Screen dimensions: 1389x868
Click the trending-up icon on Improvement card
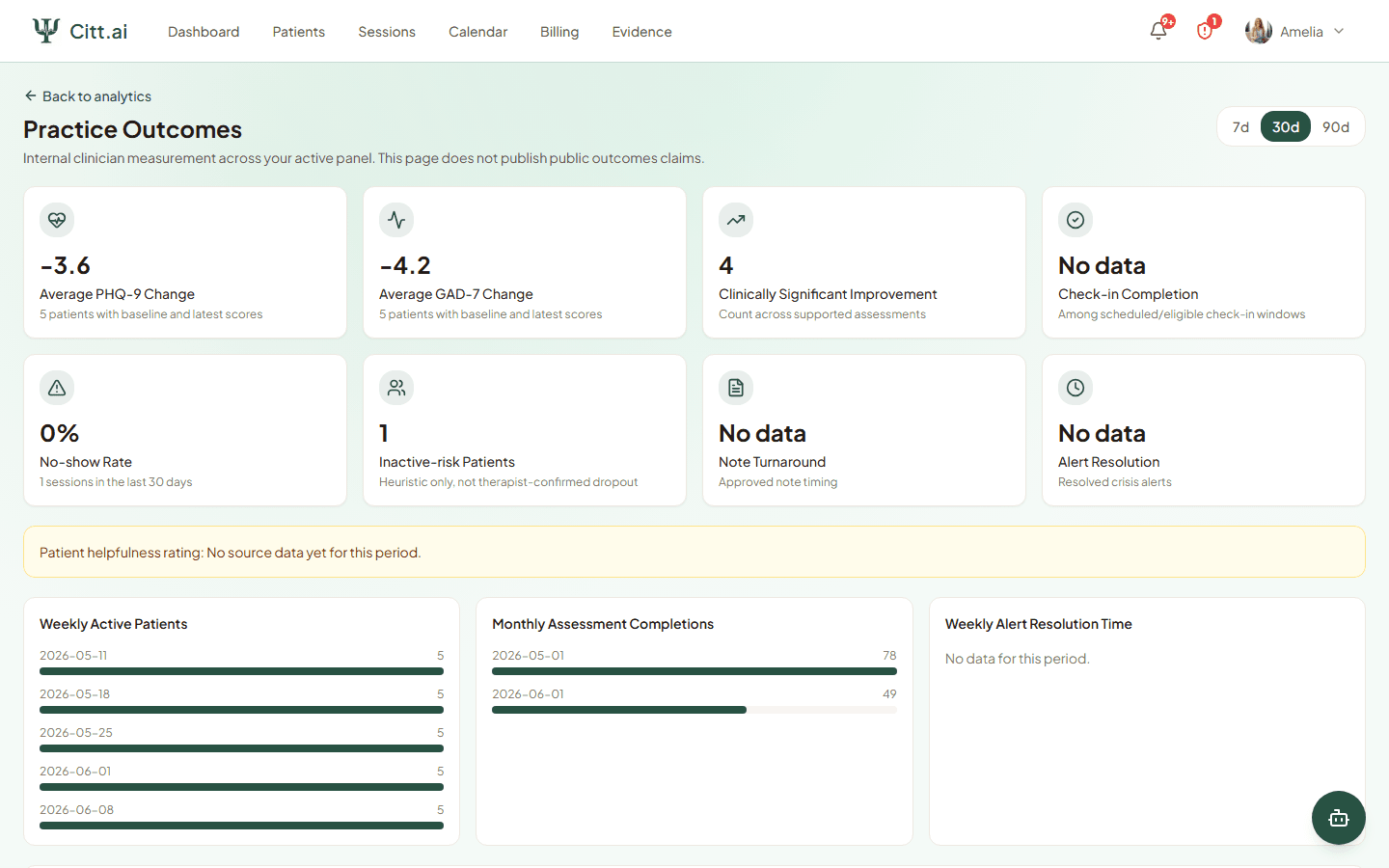(736, 220)
